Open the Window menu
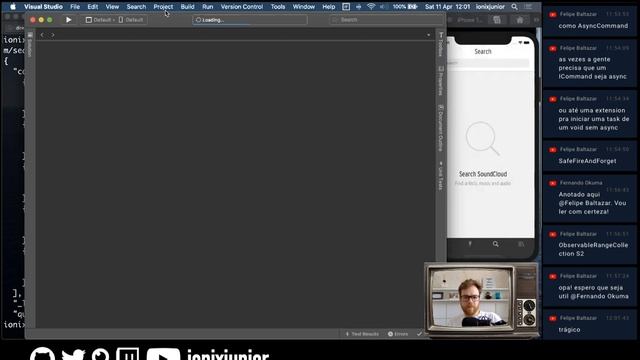Image resolution: width=640 pixels, height=360 pixels. point(304,7)
